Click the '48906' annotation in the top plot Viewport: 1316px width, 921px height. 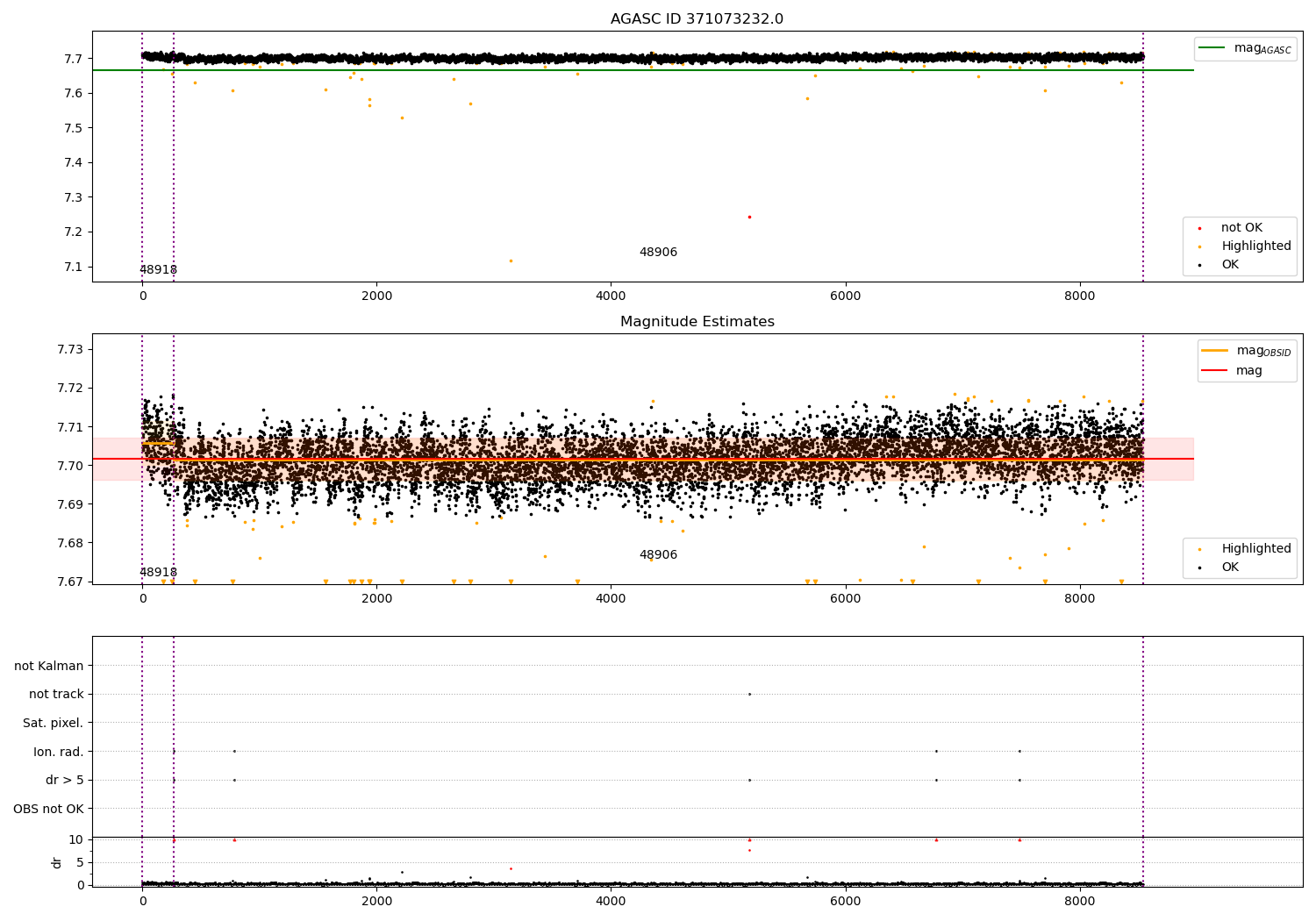[658, 253]
